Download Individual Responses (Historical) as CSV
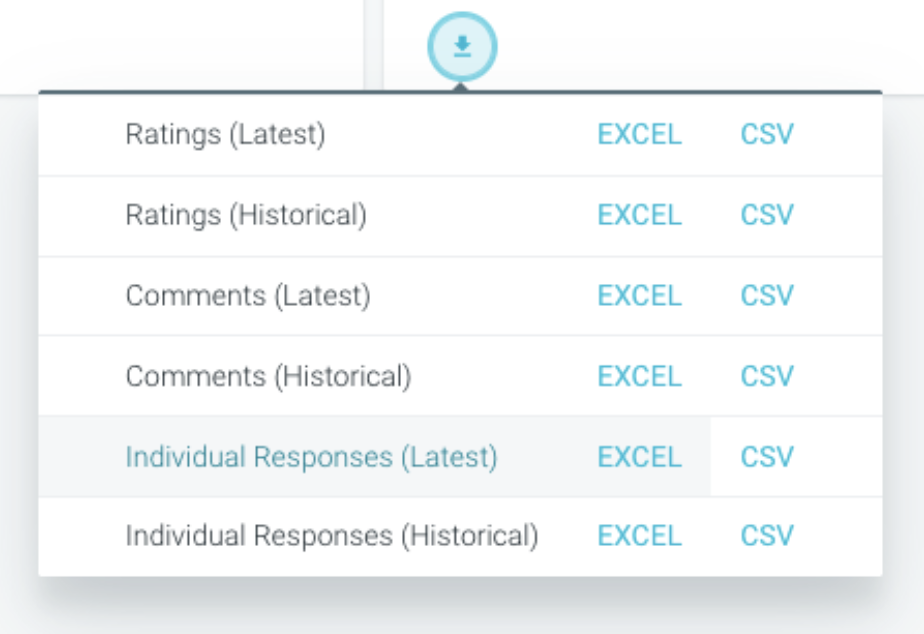 (x=767, y=536)
